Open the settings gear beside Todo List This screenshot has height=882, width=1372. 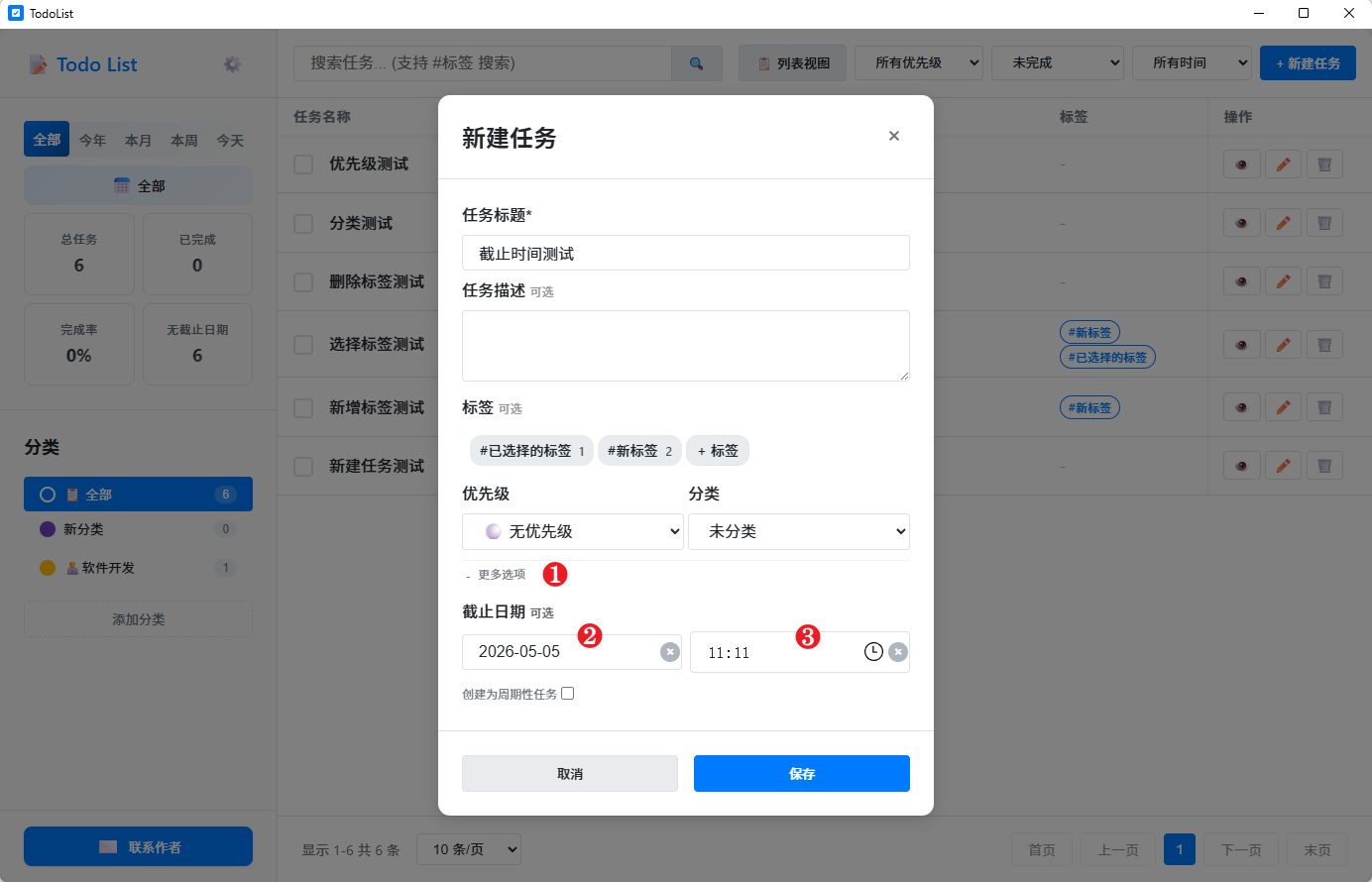click(232, 64)
